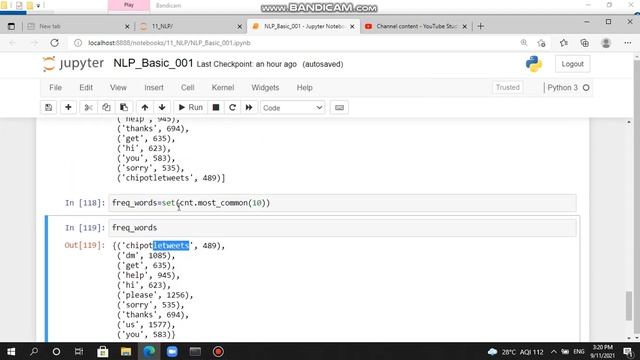Click the Trusted notebook indicator

coord(508,88)
